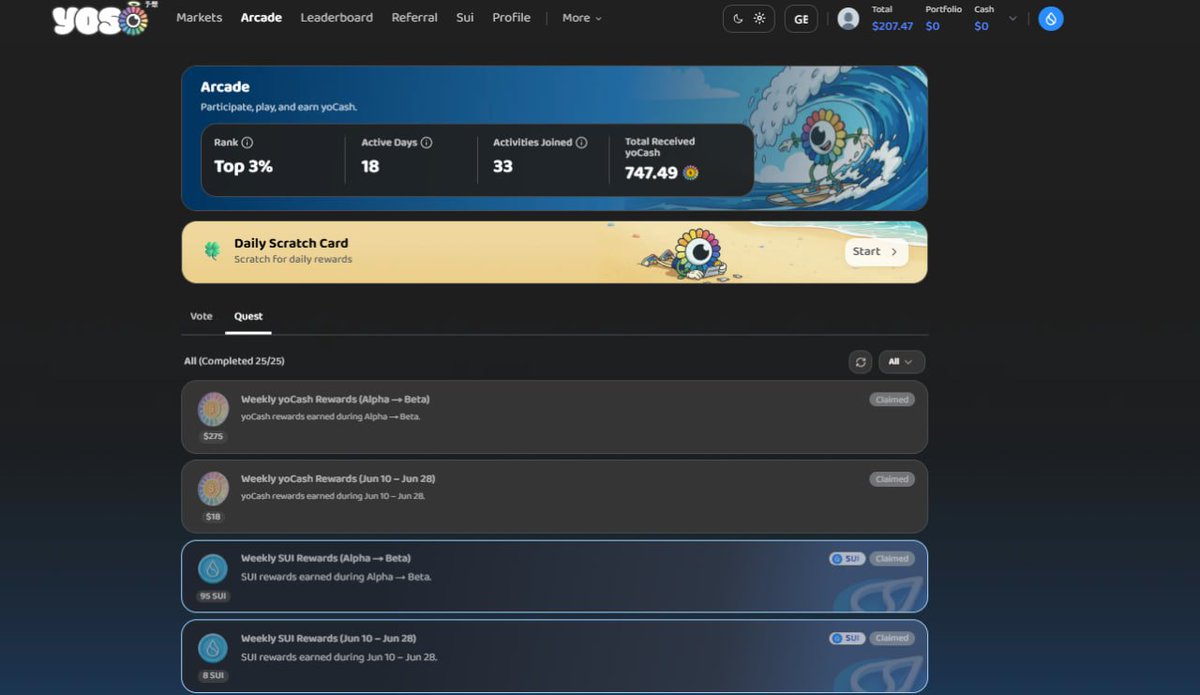This screenshot has width=1200, height=695.
Task: Click the Cash $0 value
Action: [981, 26]
